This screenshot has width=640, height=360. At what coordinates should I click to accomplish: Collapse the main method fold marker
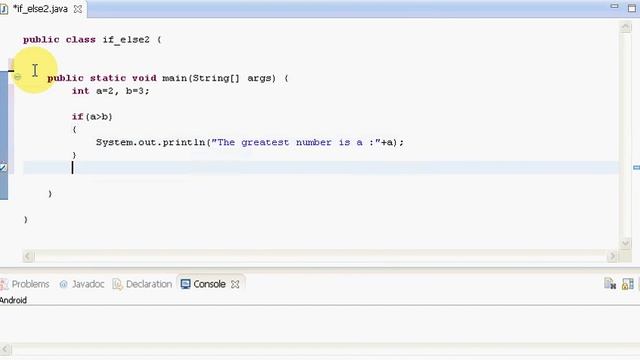(x=18, y=77)
